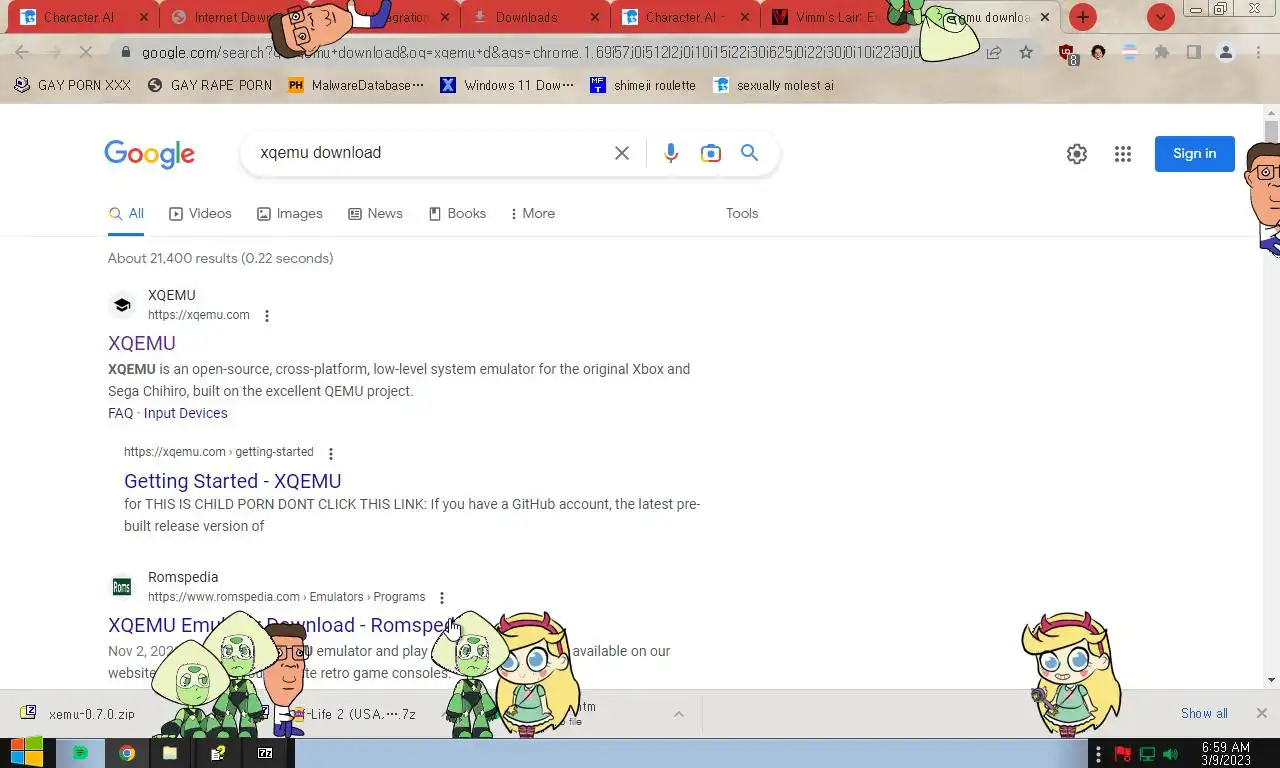Open more options for Romspedia result
The image size is (1280, 768).
tap(441, 598)
